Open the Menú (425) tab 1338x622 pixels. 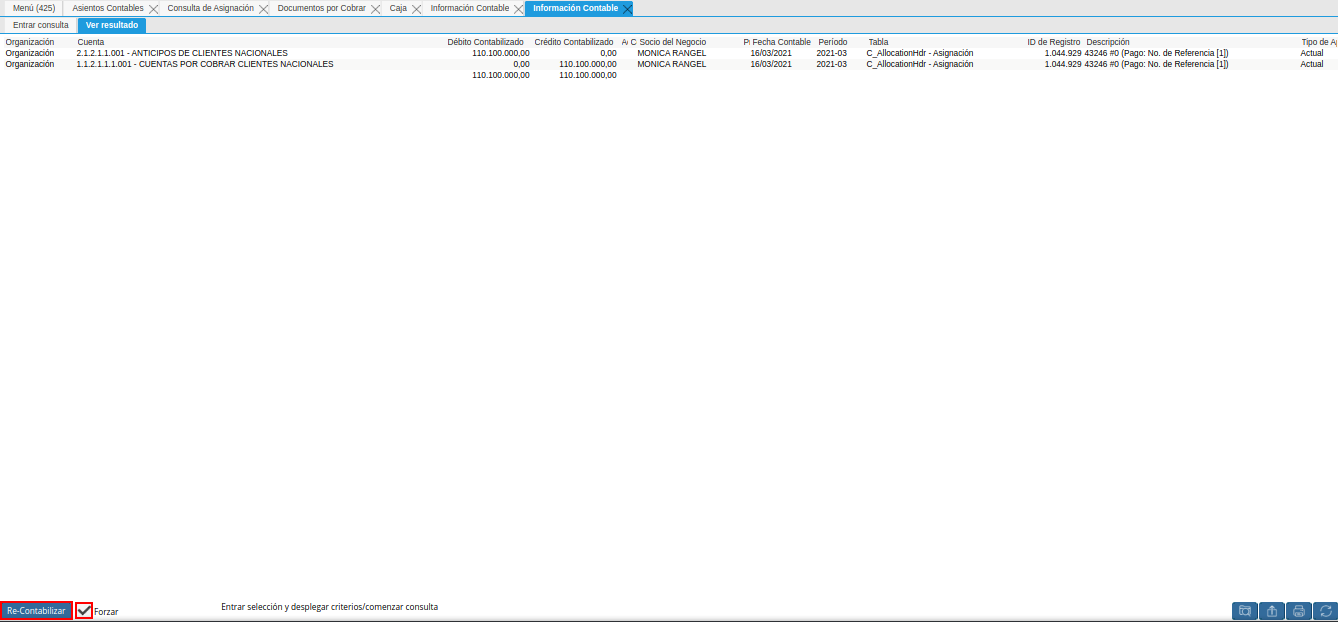point(34,8)
